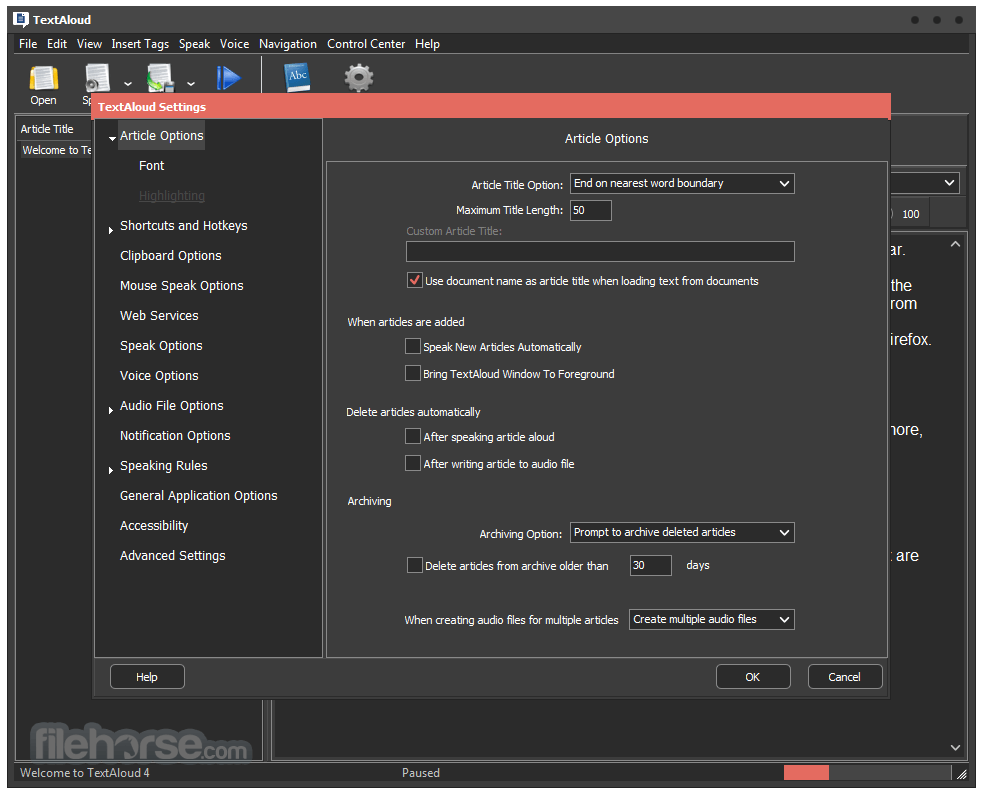Click the Speak toolbar icon

[98, 78]
